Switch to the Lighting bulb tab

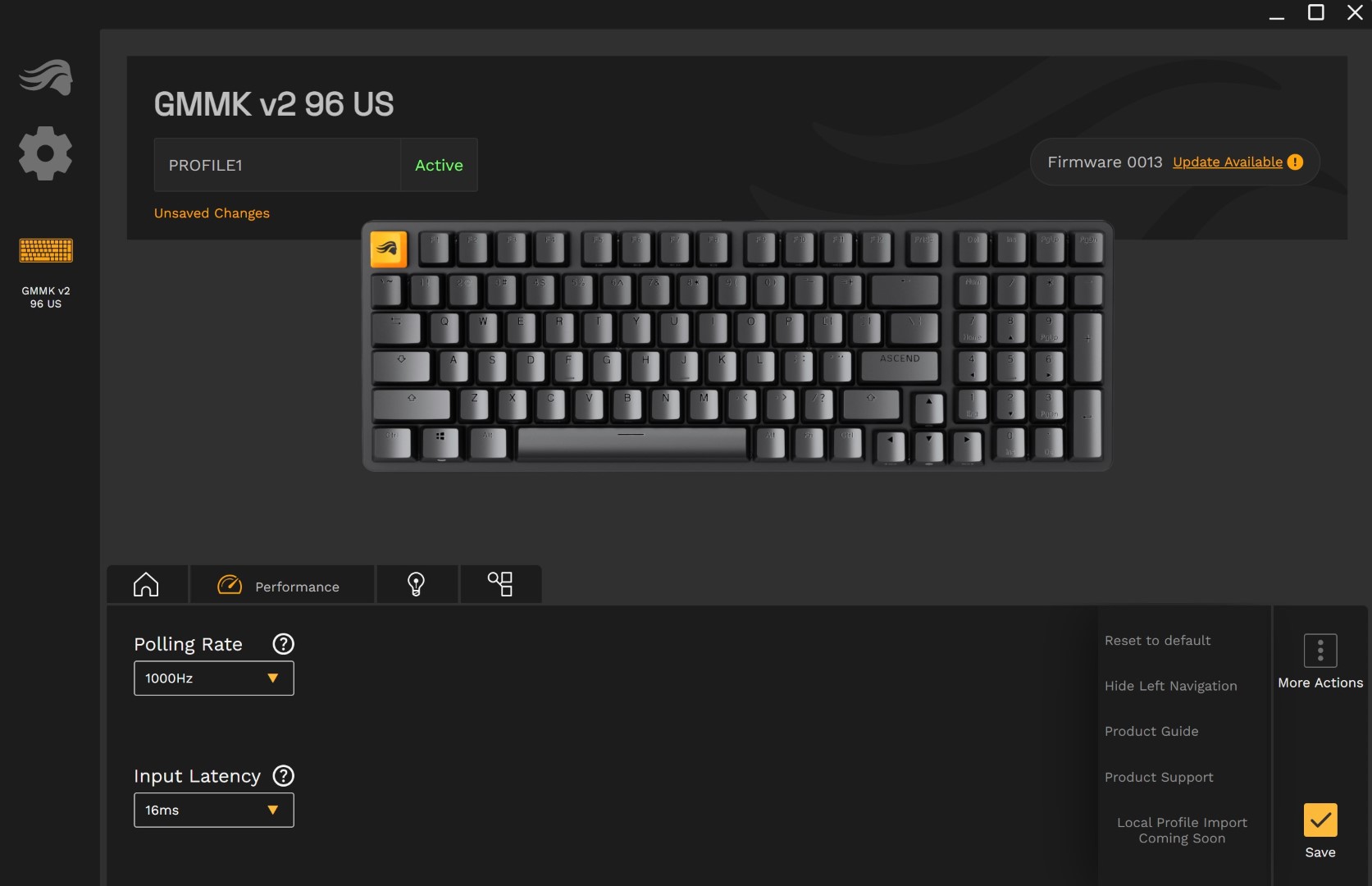click(x=417, y=585)
